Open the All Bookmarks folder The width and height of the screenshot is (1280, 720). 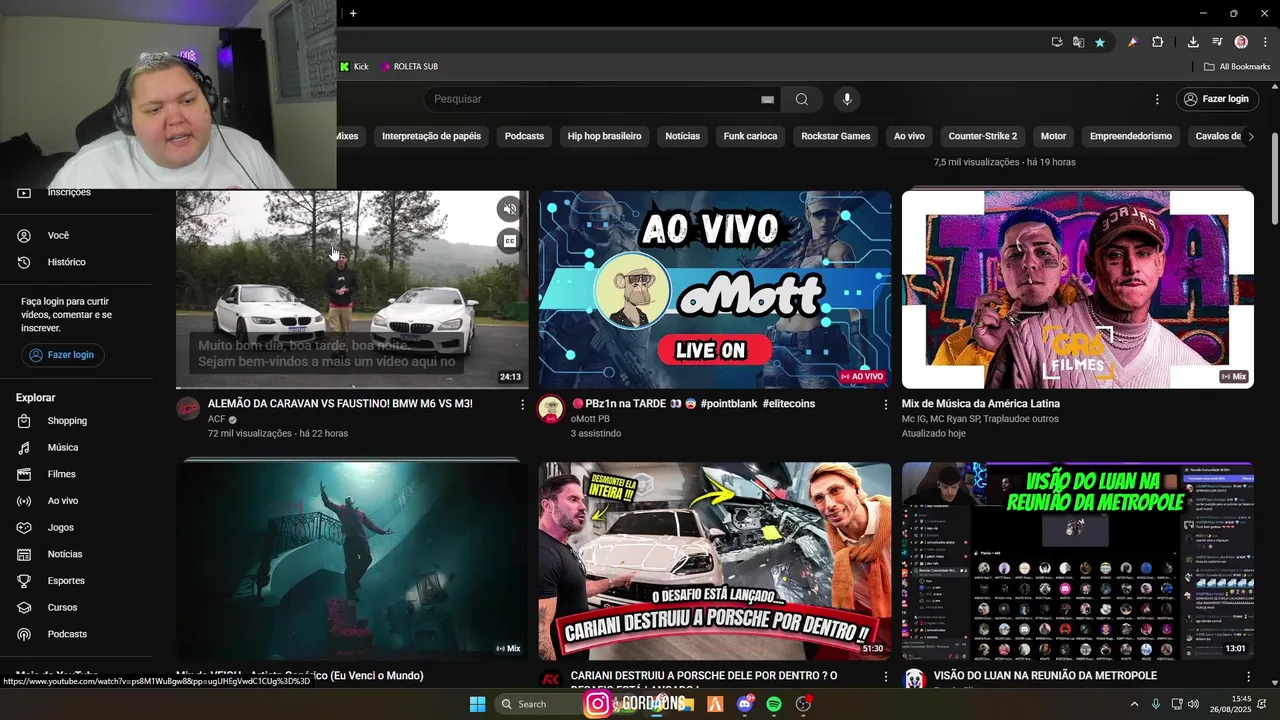(1236, 67)
